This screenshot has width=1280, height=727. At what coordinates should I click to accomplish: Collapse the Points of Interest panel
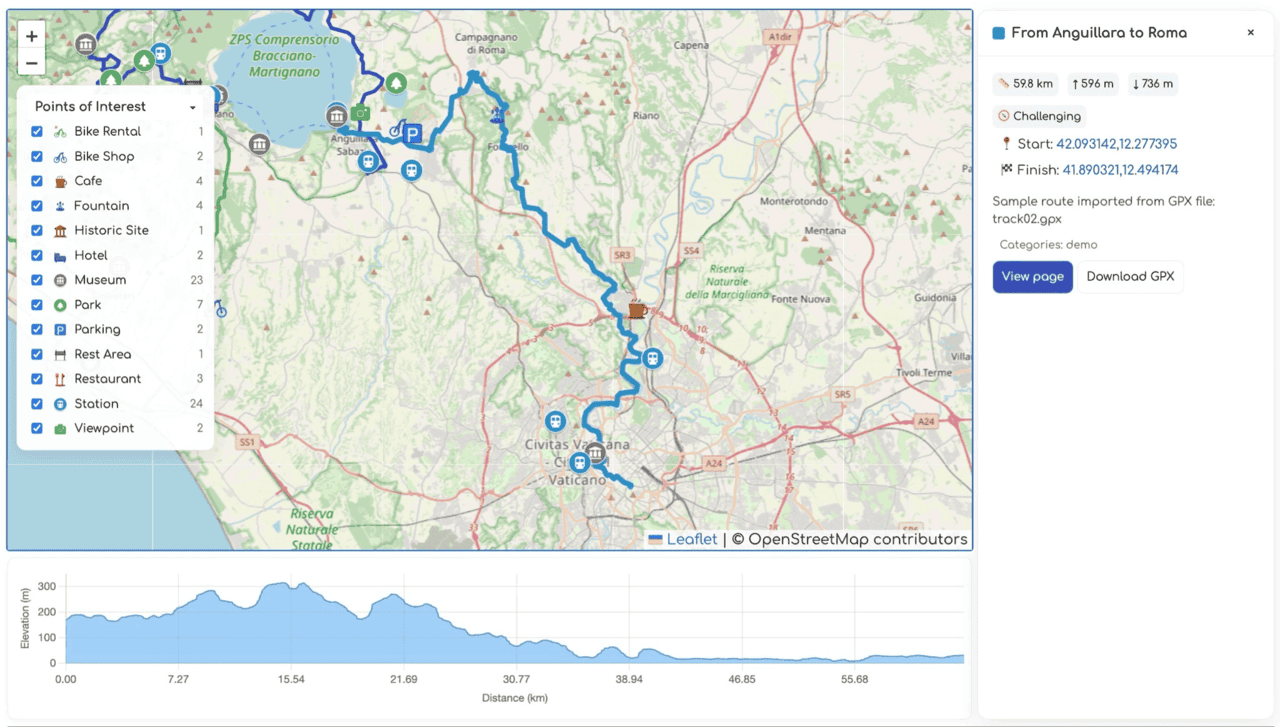[x=192, y=106]
